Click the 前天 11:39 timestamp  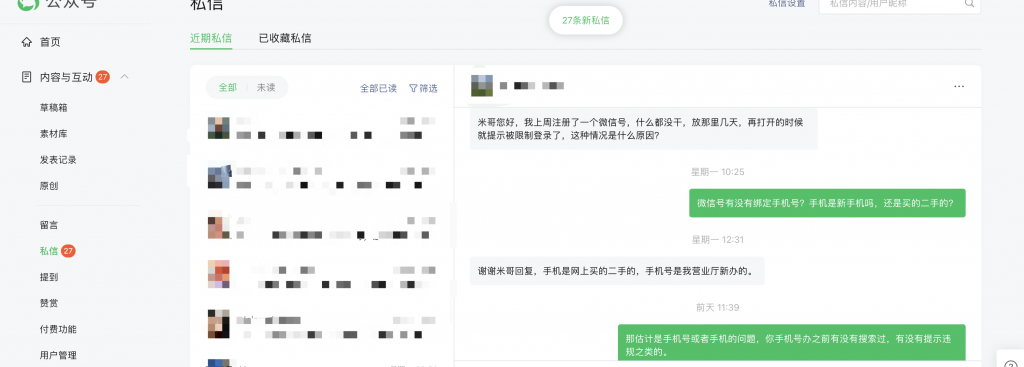click(x=718, y=308)
